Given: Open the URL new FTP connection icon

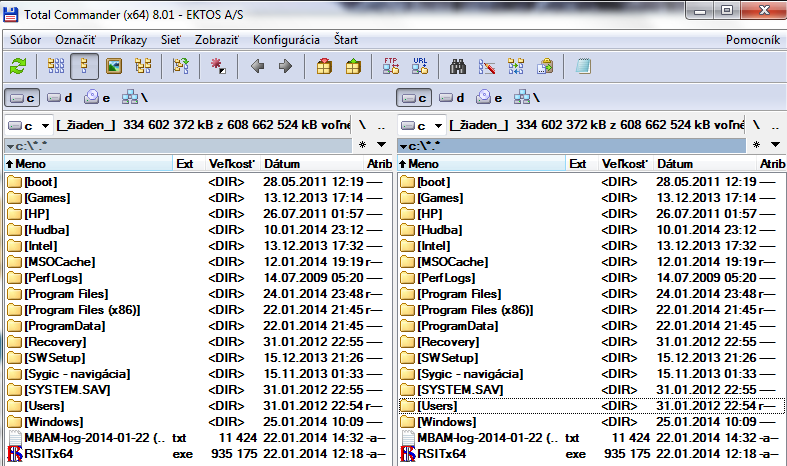Looking at the screenshot, I should (420, 66).
